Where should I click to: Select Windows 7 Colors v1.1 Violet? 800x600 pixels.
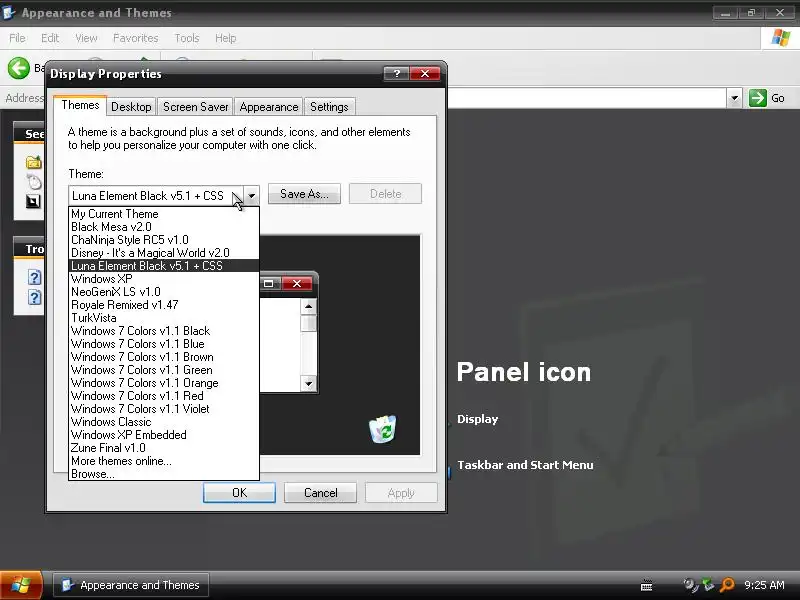164,409
